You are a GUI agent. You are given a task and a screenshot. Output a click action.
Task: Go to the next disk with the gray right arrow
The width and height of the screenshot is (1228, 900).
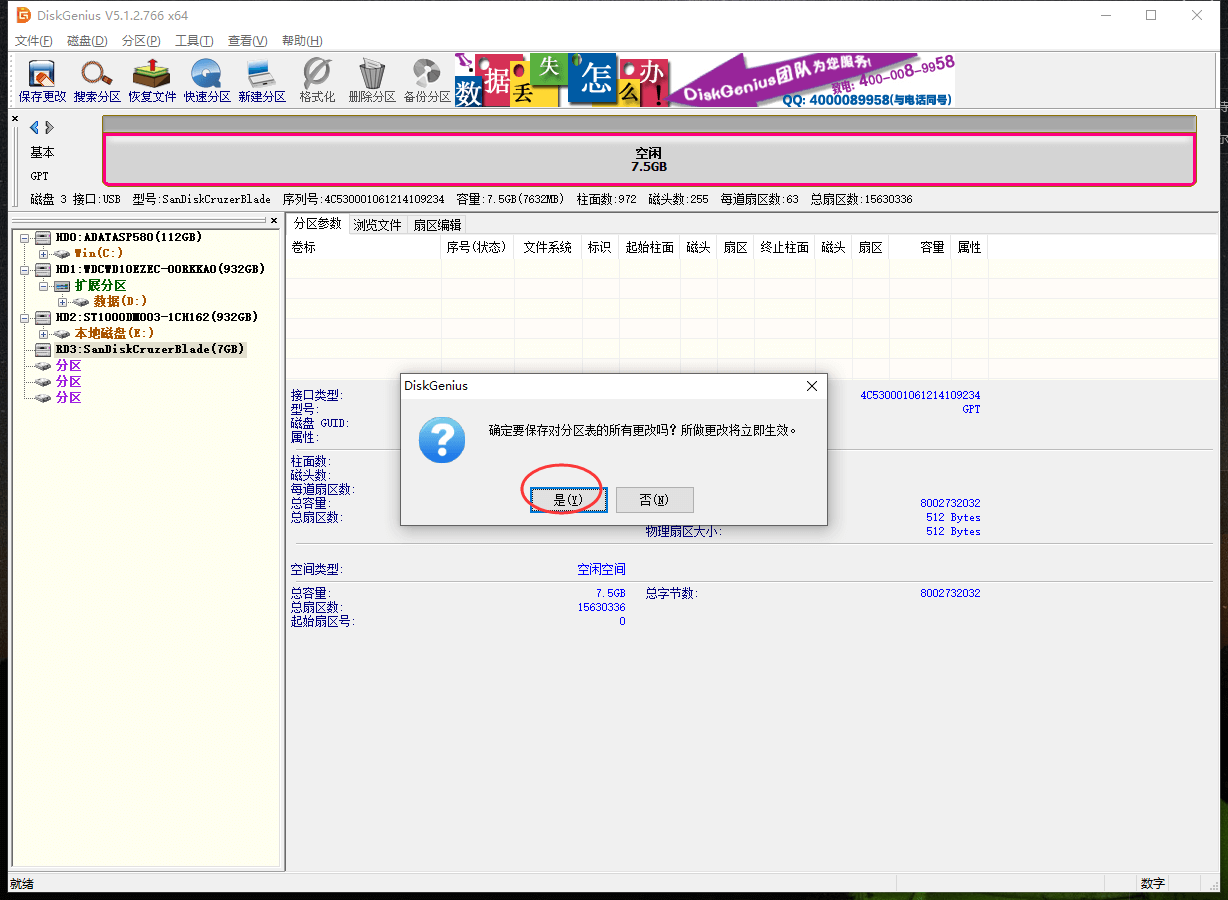(49, 127)
